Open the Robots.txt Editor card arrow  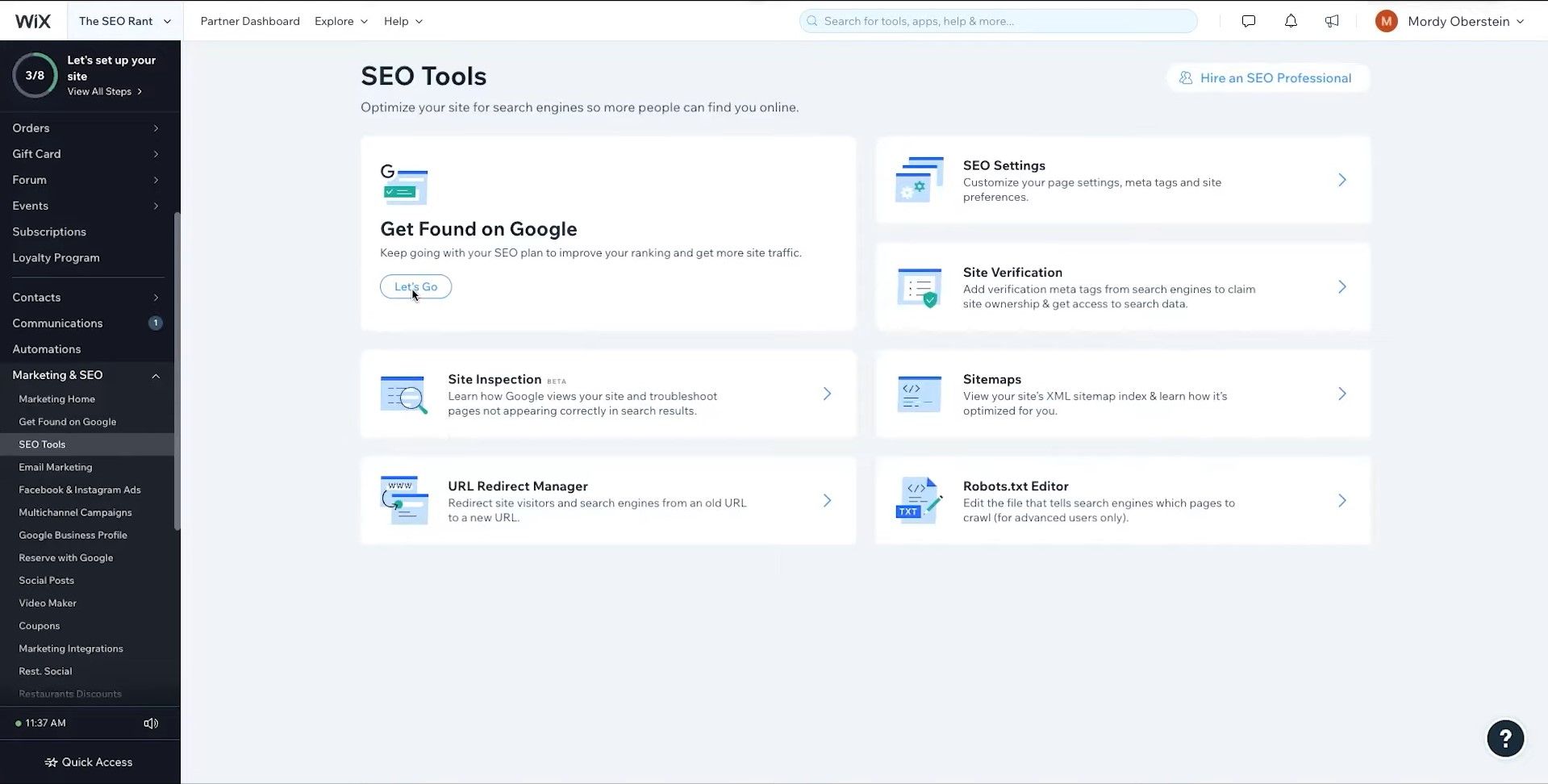[1342, 501]
